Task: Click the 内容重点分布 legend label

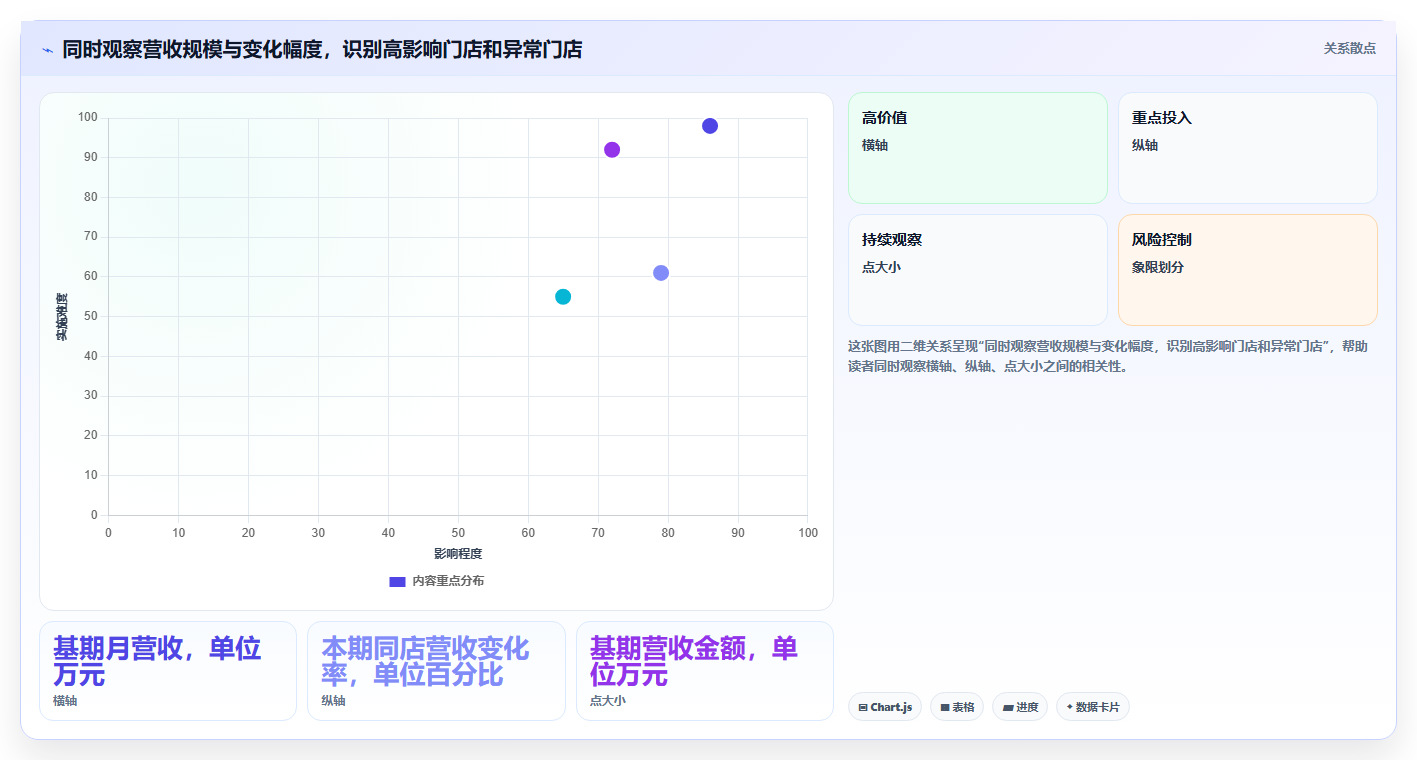Action: tap(448, 581)
